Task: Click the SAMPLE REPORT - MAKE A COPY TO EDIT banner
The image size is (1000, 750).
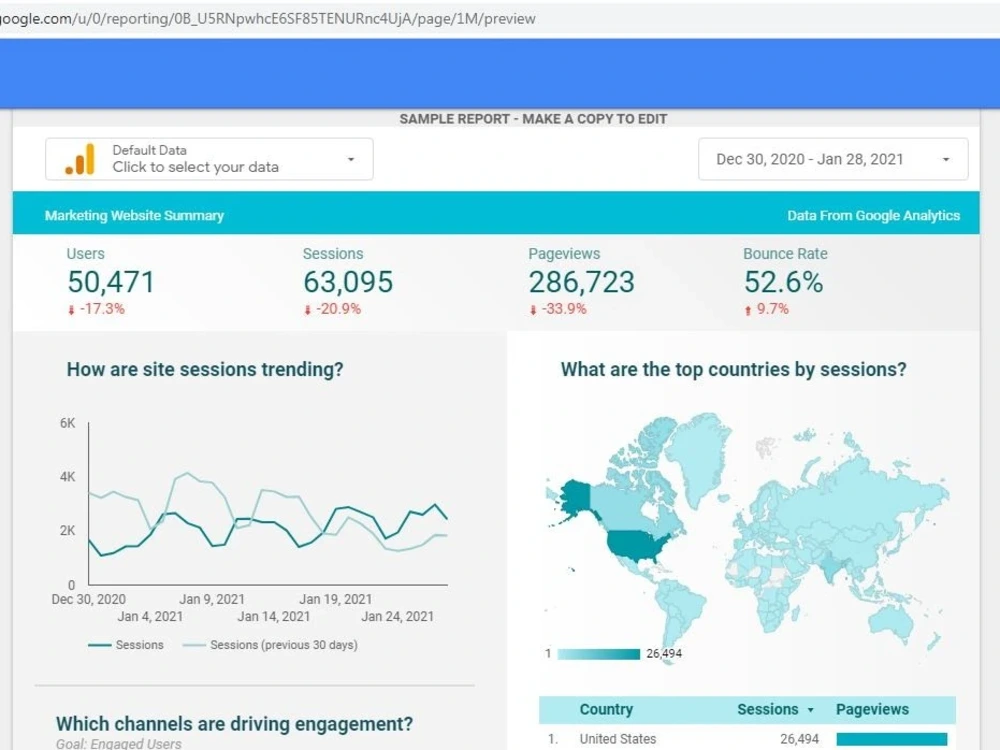Action: [533, 118]
